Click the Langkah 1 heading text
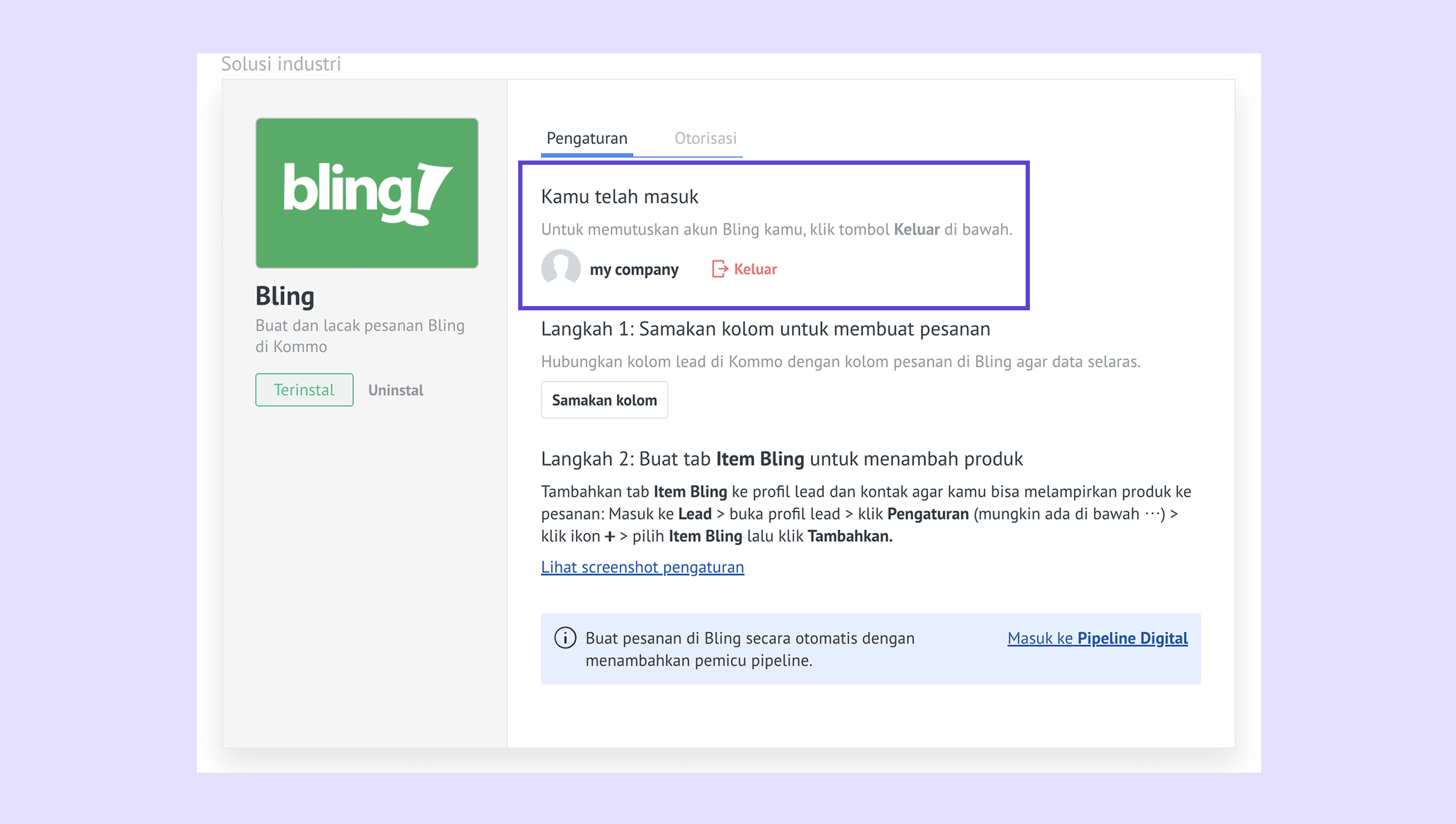1456x824 pixels. [765, 329]
